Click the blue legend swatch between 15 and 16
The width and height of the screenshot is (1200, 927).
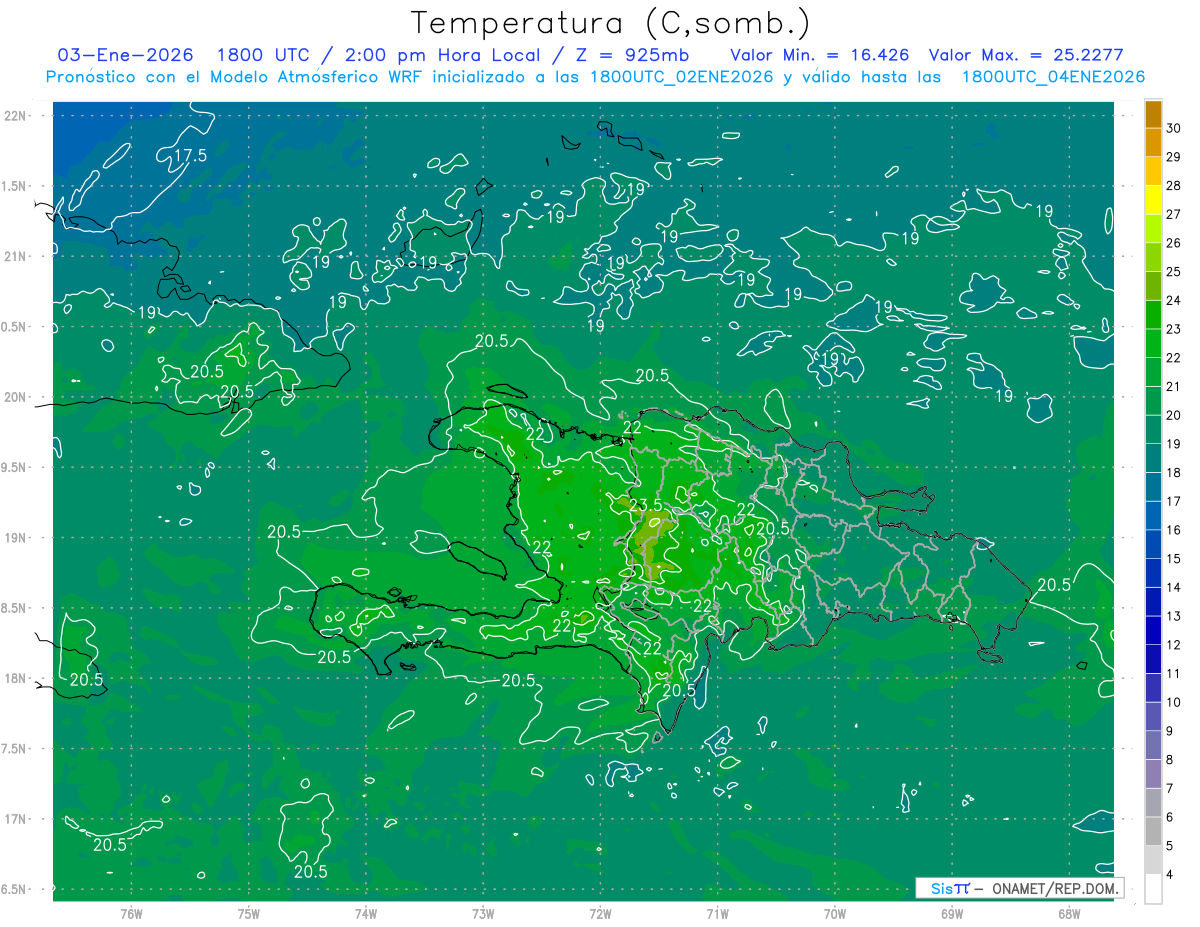1153,545
